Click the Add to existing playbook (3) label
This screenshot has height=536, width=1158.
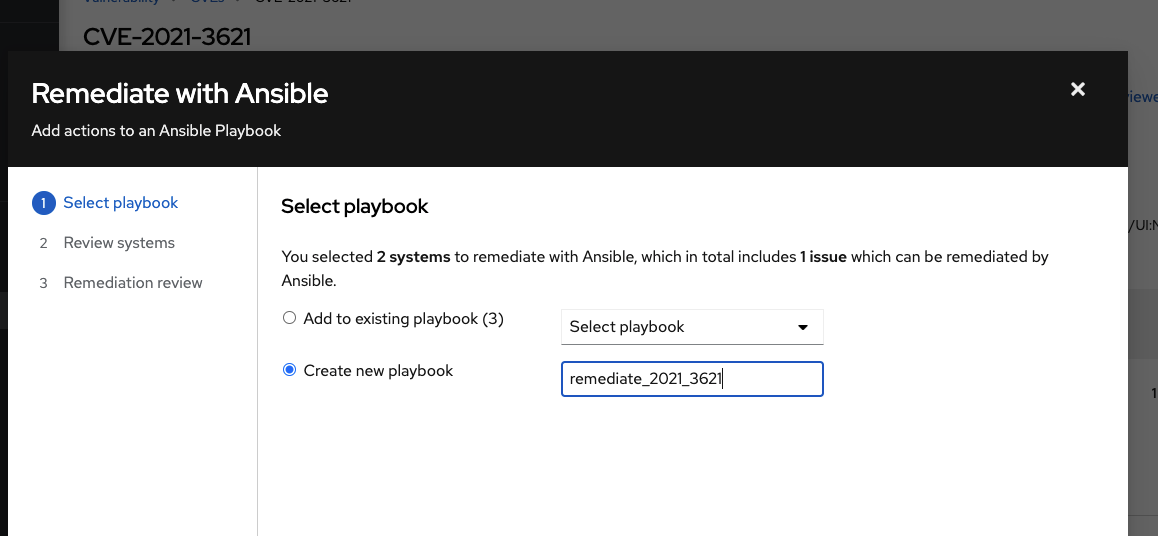point(403,319)
